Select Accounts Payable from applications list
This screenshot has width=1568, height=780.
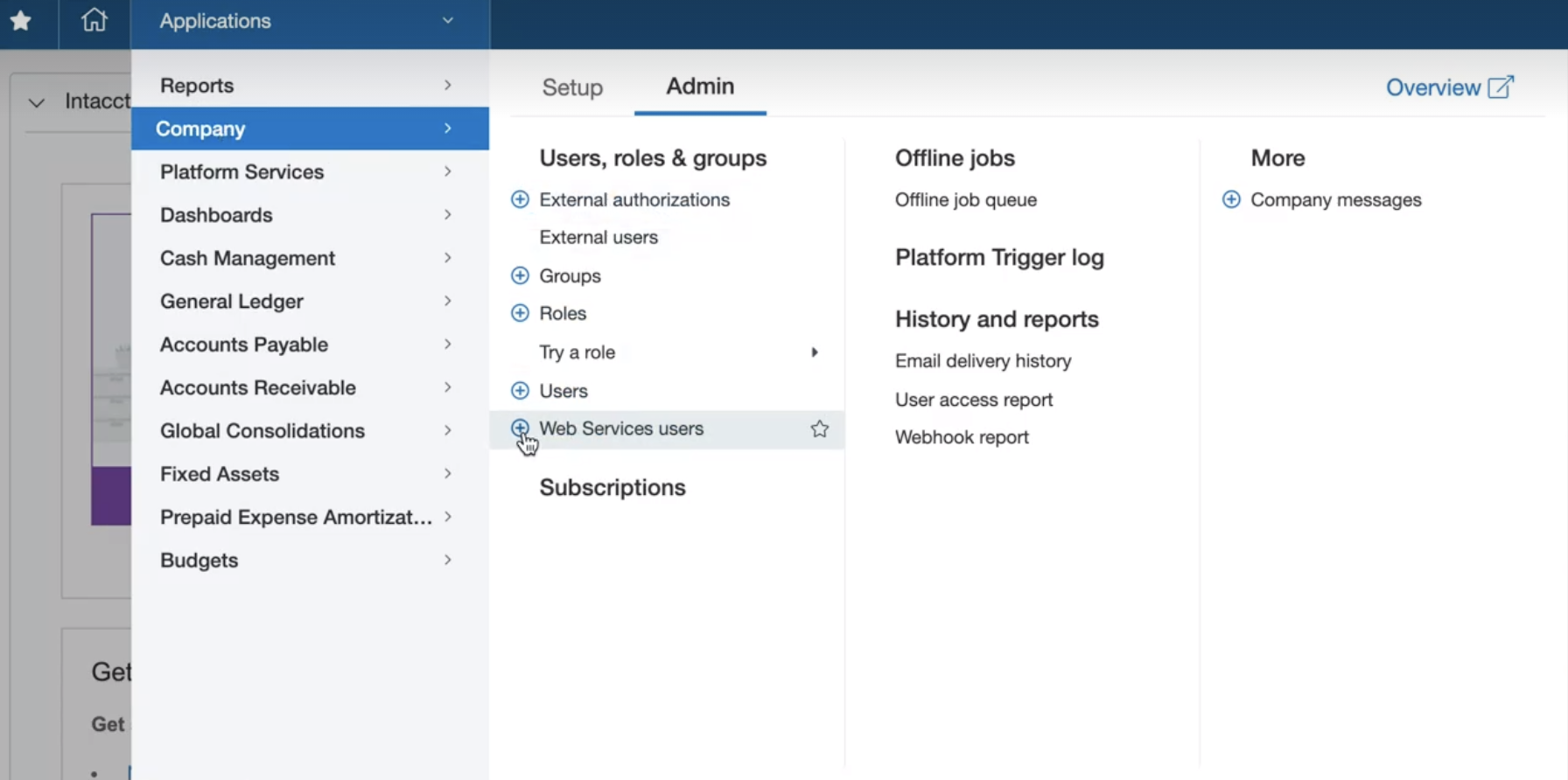point(244,345)
